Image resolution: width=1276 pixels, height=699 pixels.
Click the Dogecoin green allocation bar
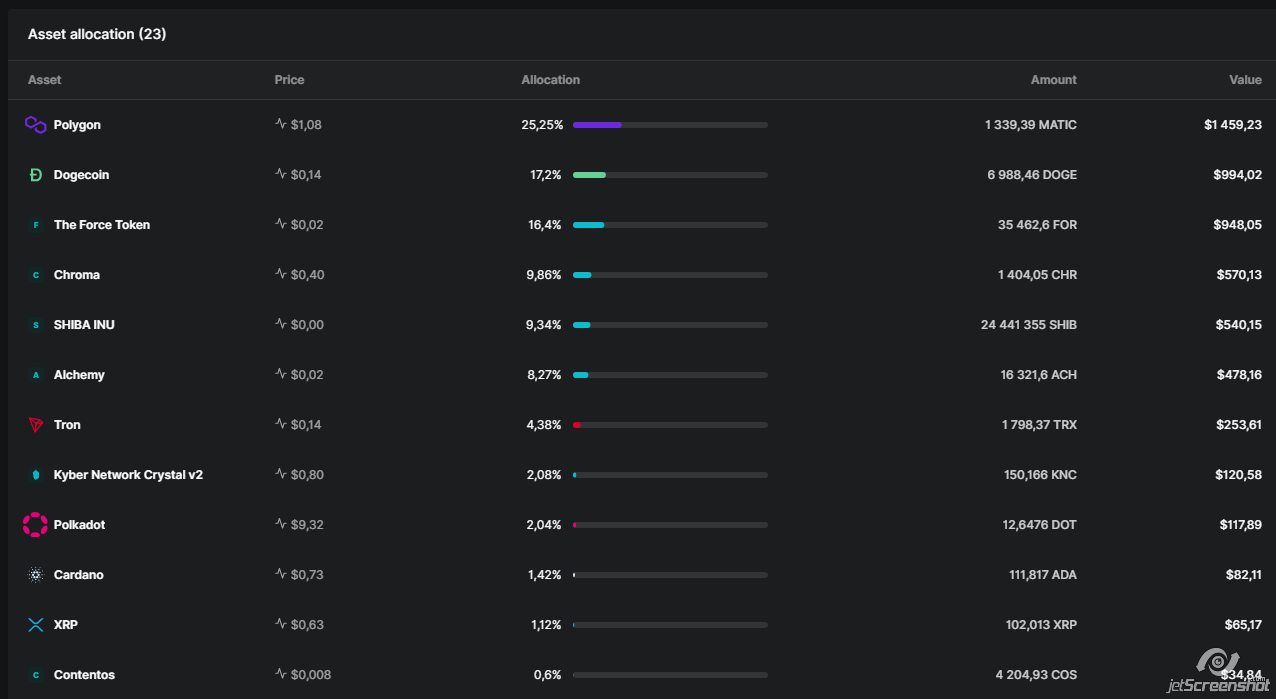click(589, 175)
